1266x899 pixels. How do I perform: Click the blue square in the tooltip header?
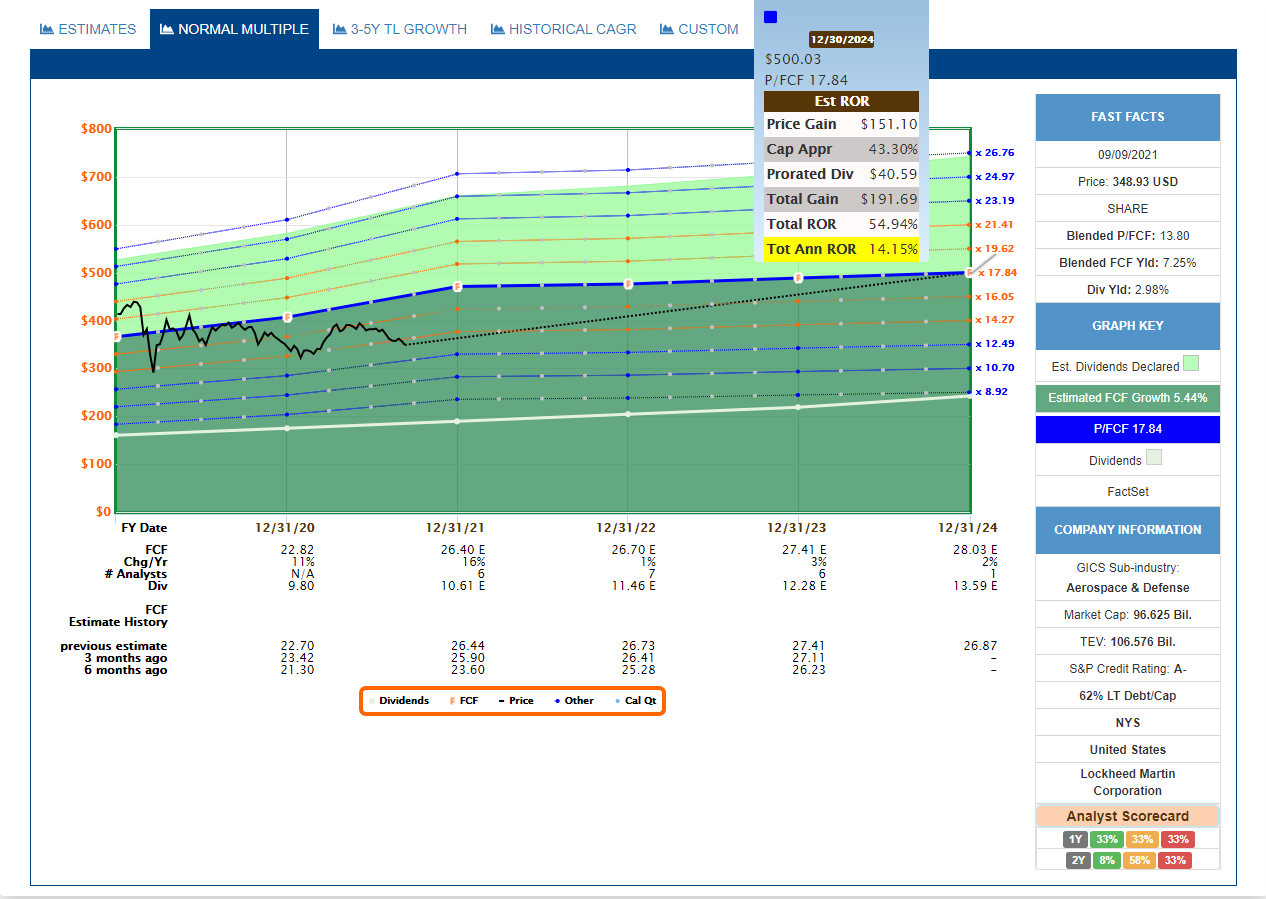pos(770,17)
